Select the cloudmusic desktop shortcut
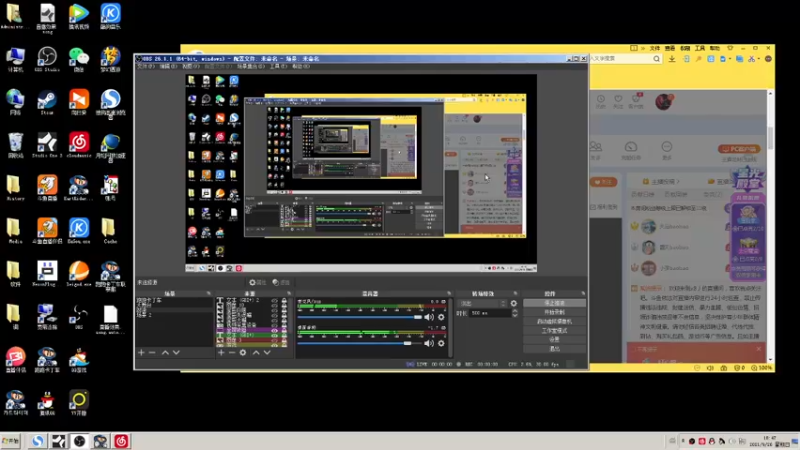 (79, 144)
